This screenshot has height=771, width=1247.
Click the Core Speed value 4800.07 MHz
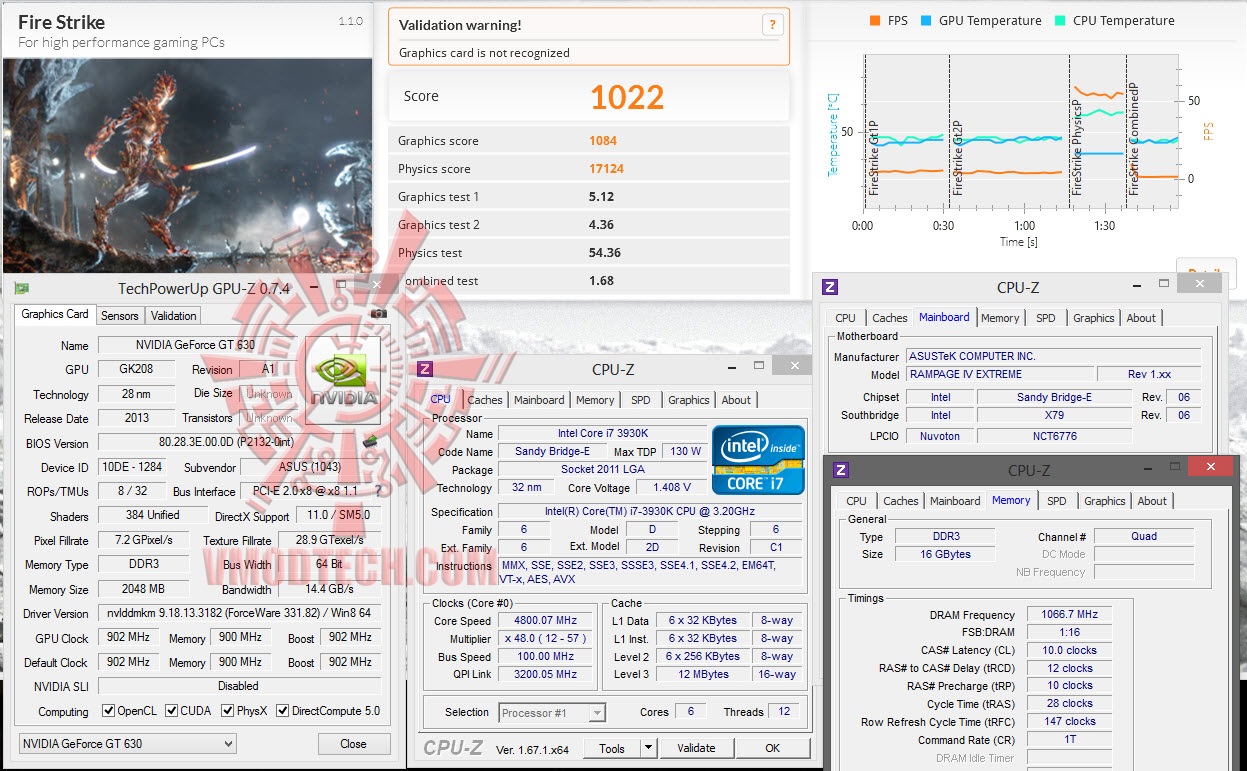pos(546,620)
